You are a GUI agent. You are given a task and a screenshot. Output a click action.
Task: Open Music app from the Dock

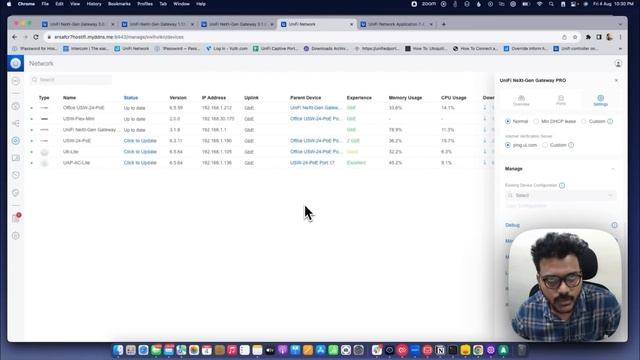232,350
